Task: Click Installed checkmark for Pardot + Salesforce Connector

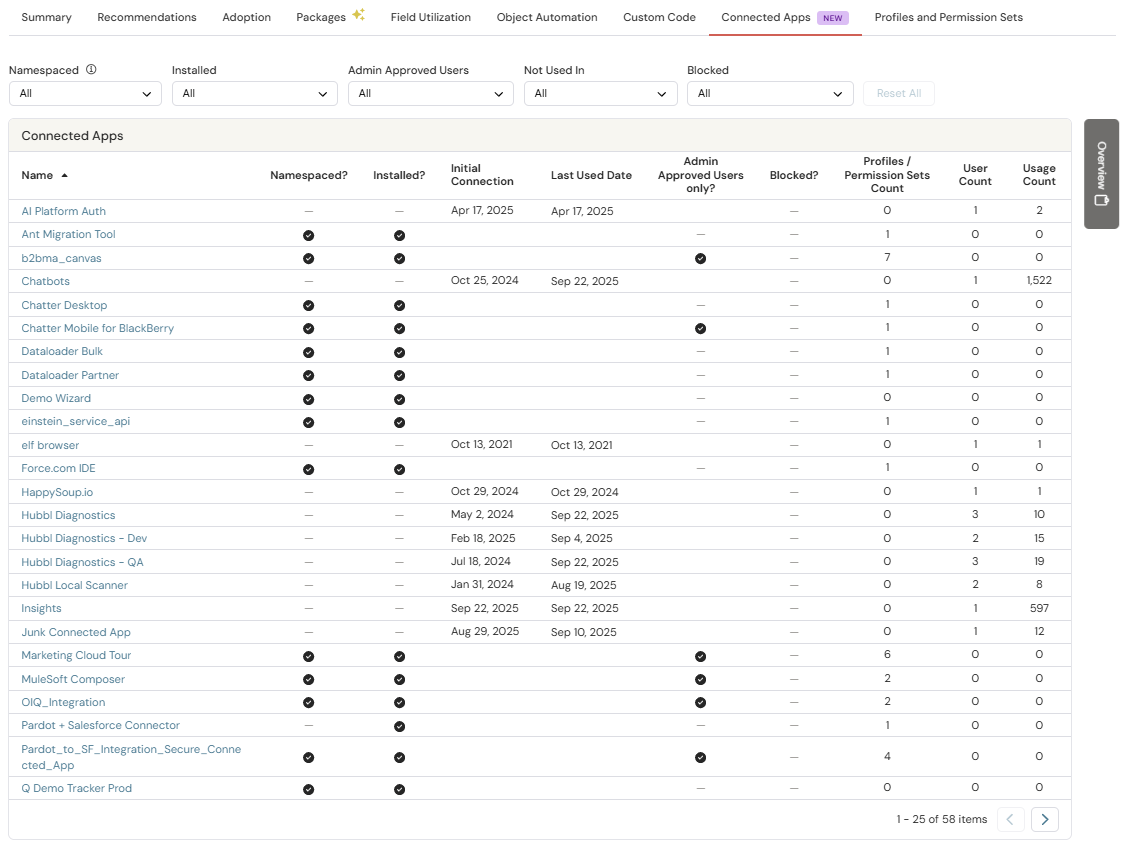Action: tap(399, 726)
